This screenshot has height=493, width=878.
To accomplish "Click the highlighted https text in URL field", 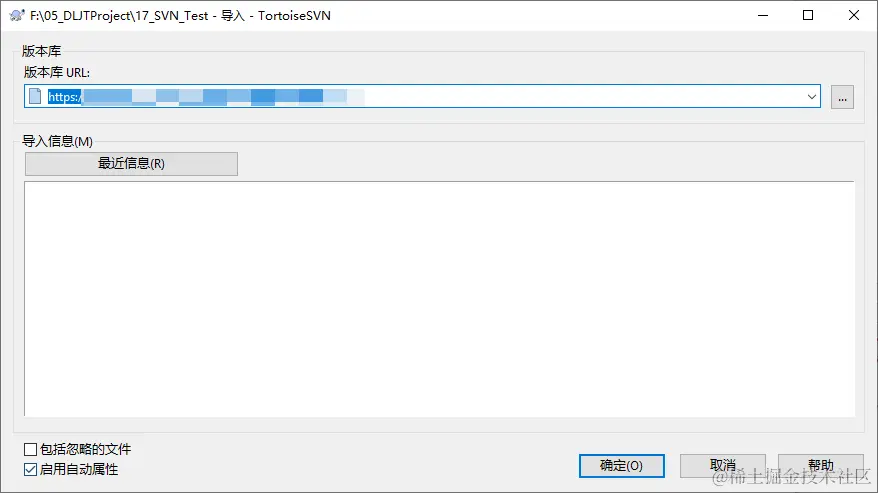I will pos(64,97).
